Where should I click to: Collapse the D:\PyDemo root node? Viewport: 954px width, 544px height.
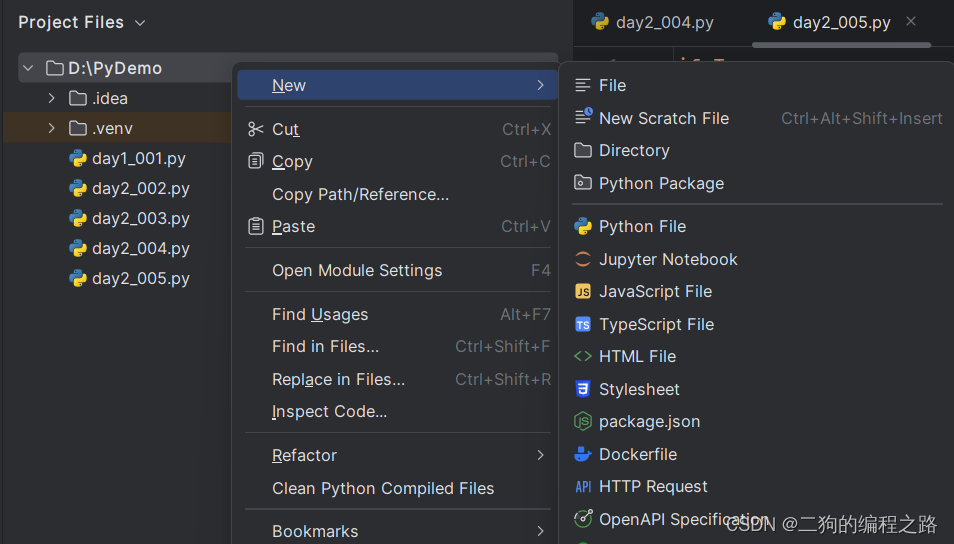[x=28, y=68]
